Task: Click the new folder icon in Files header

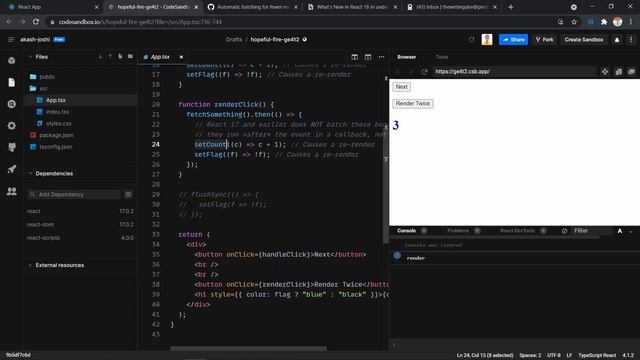Action: coord(130,56)
